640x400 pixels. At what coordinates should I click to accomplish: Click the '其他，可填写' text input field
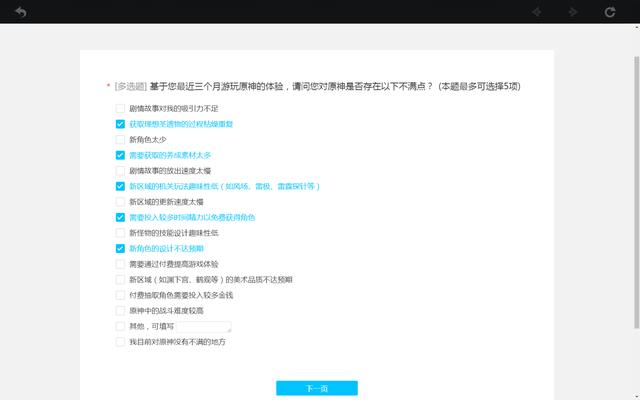click(x=204, y=327)
